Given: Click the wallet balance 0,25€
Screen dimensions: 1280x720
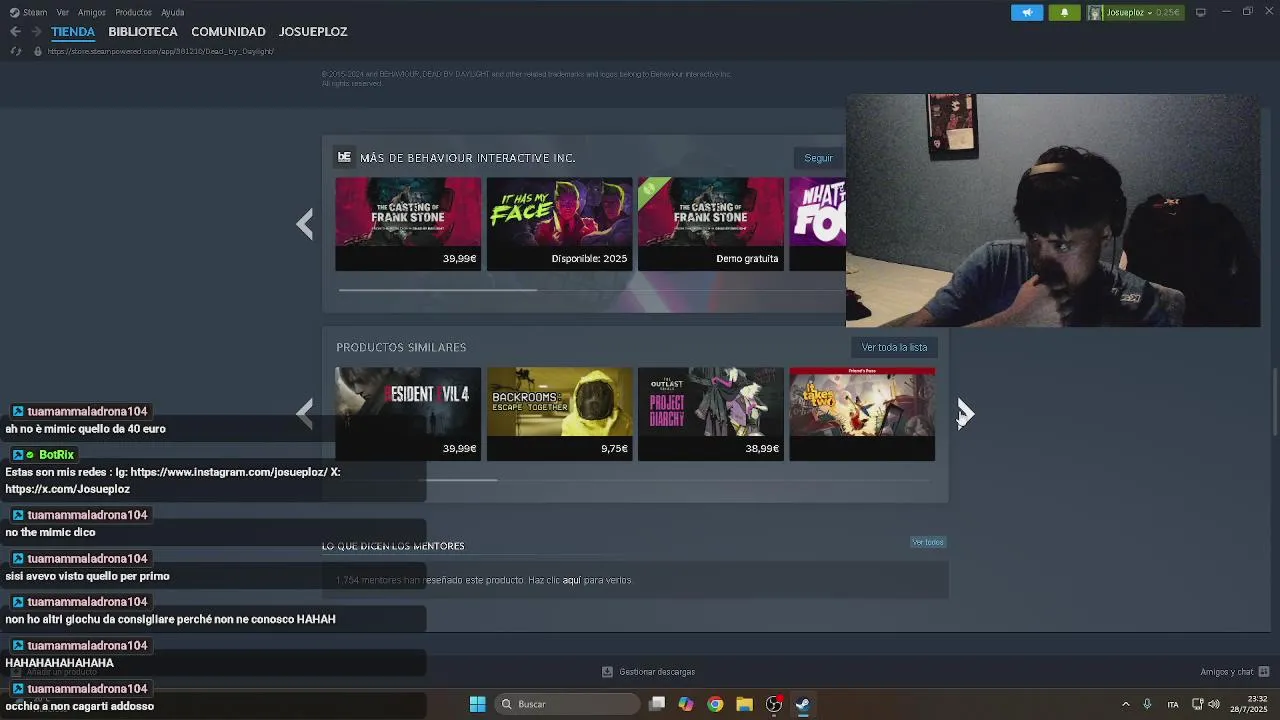Looking at the screenshot, I should pyautogui.click(x=1168, y=12).
